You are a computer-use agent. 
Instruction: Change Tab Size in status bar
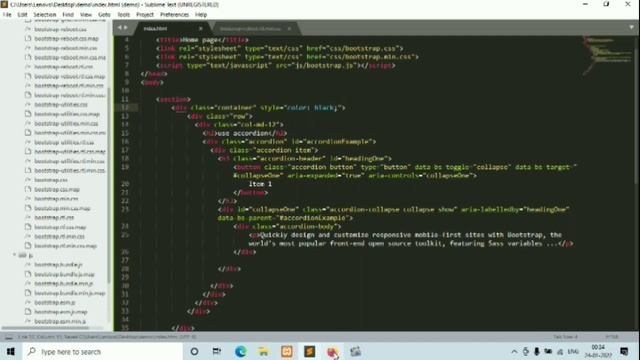point(565,337)
